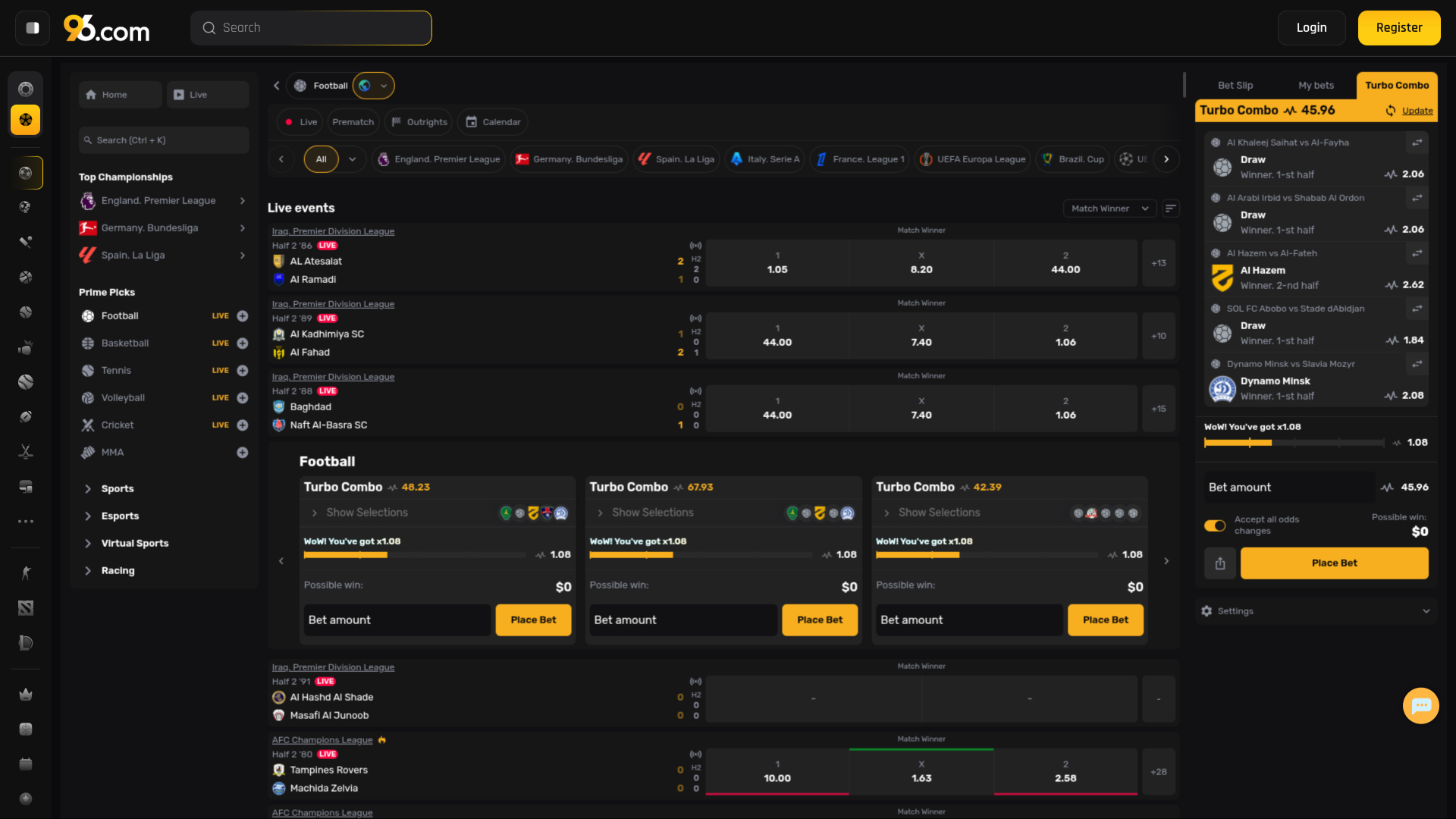Viewport: 1456px width, 819px height.
Task: Toggle Accept all odds changes switch
Action: 1215,526
